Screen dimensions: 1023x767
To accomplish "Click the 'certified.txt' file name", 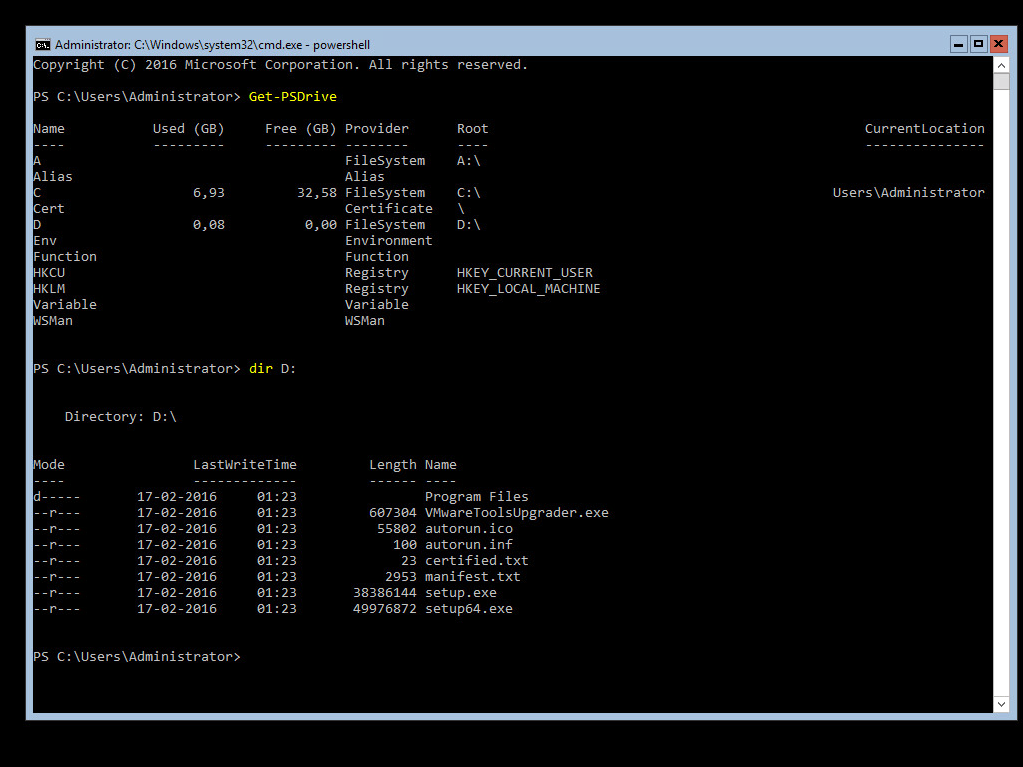I will (x=476, y=560).
